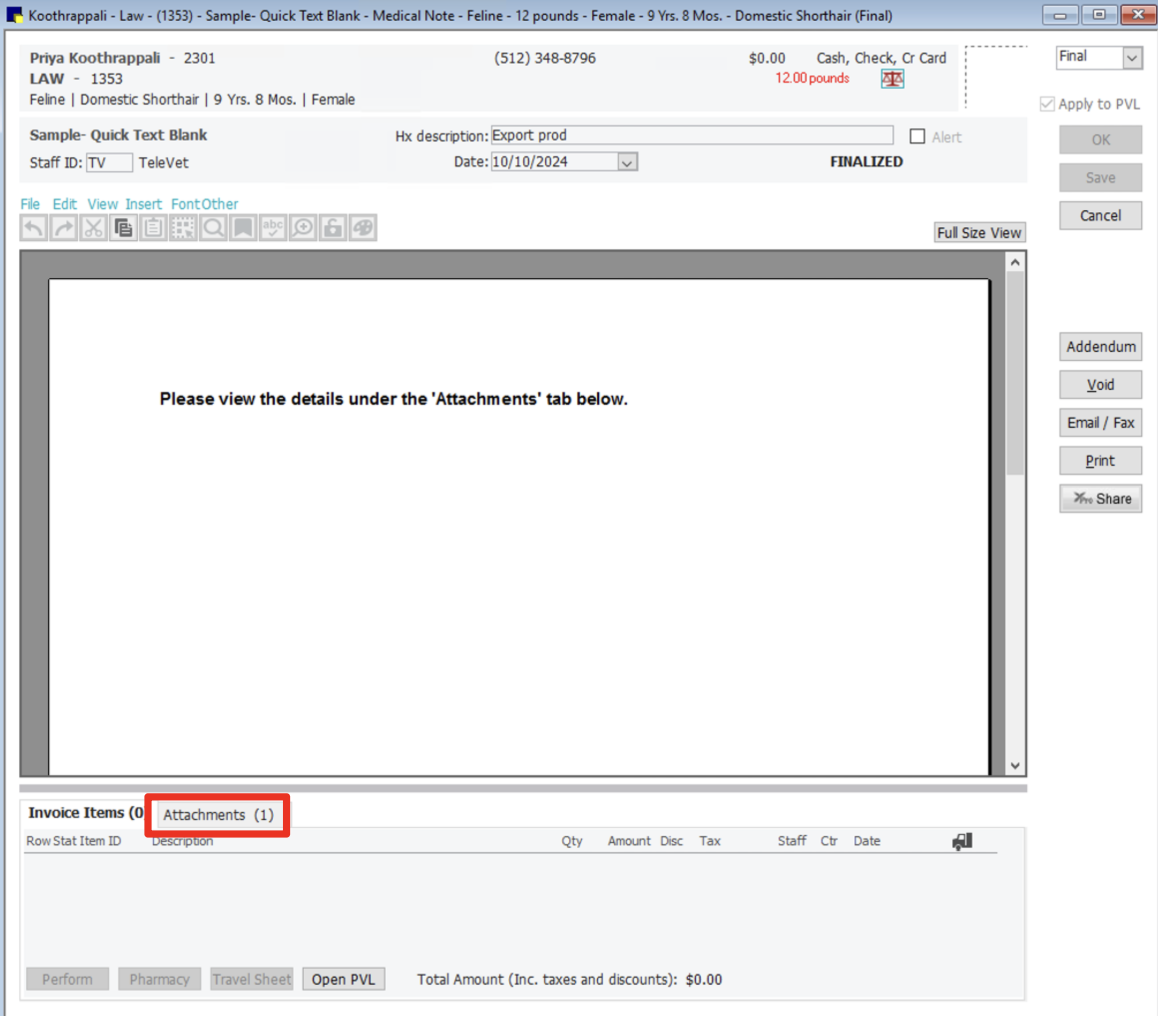Image resolution: width=1158 pixels, height=1016 pixels.
Task: Open the color palette icon in the toolbar
Action: click(362, 227)
